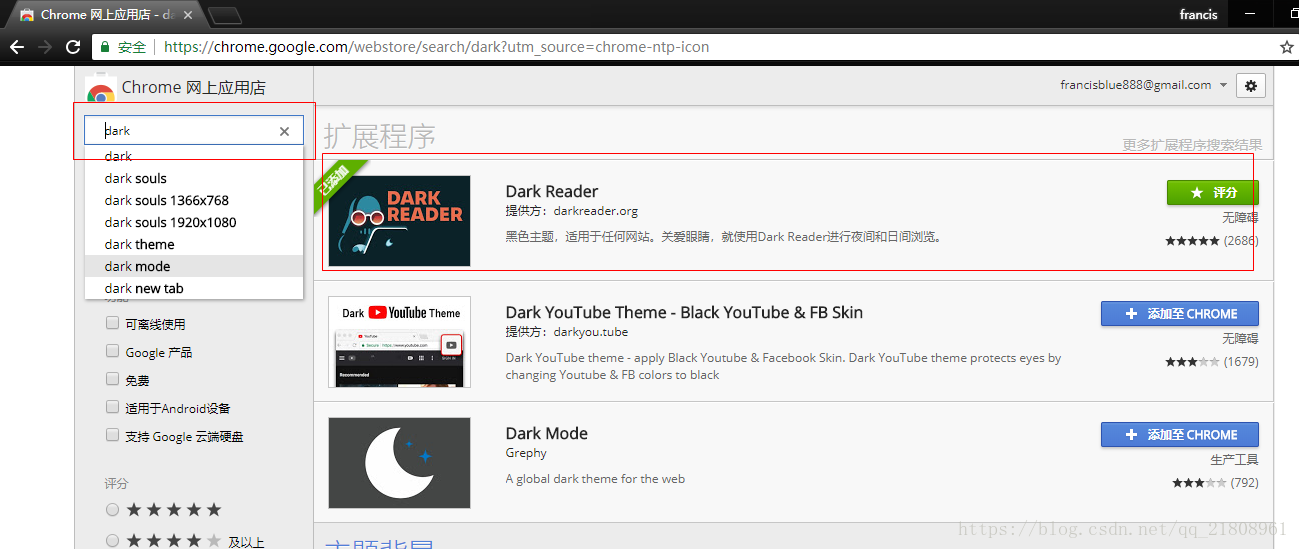Image resolution: width=1299 pixels, height=549 pixels.
Task: Enable the 可离线使用 checkbox
Action: (x=113, y=324)
